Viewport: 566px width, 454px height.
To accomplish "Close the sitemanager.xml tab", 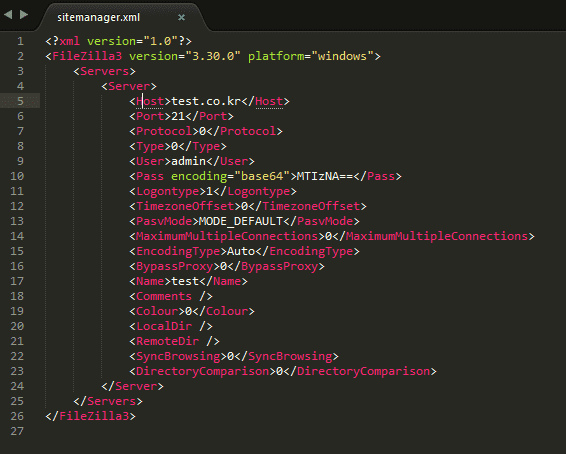I will [181, 17].
